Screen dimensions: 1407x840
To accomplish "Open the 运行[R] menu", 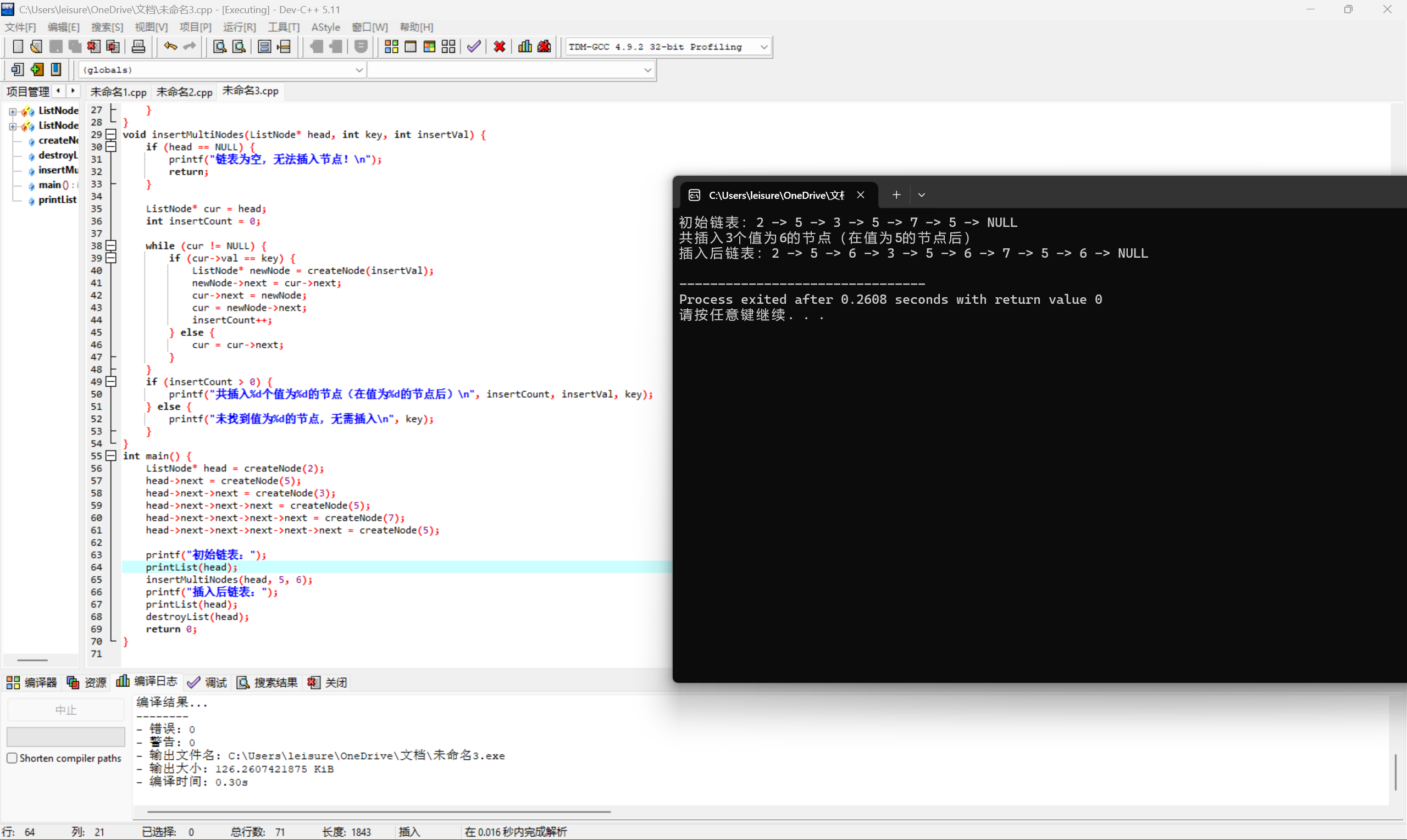I will (x=239, y=26).
